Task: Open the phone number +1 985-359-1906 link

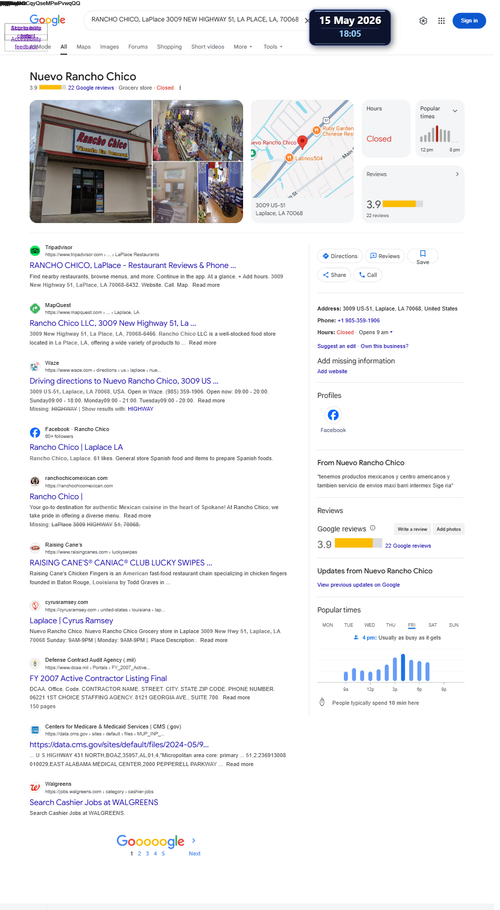Action: point(359,320)
